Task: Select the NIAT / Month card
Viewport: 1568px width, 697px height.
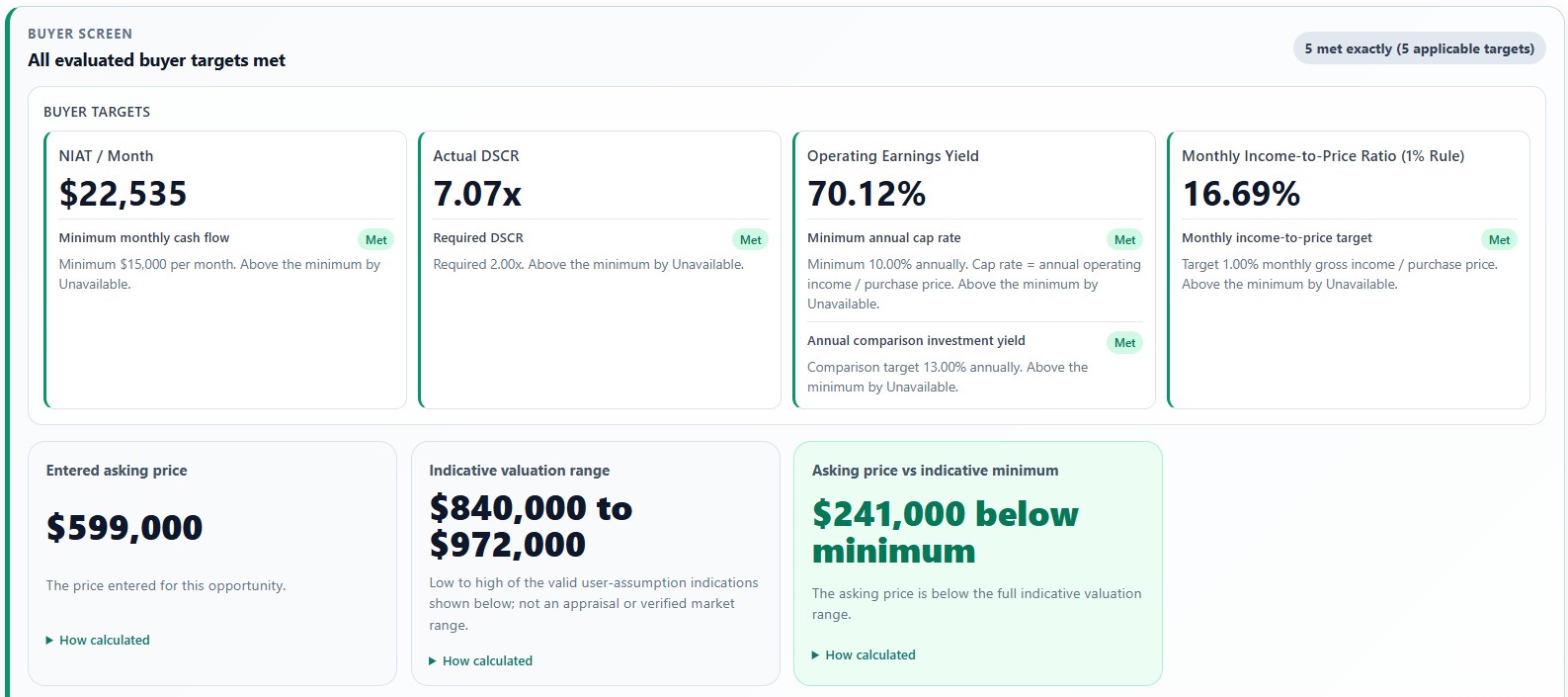Action: pos(225,270)
